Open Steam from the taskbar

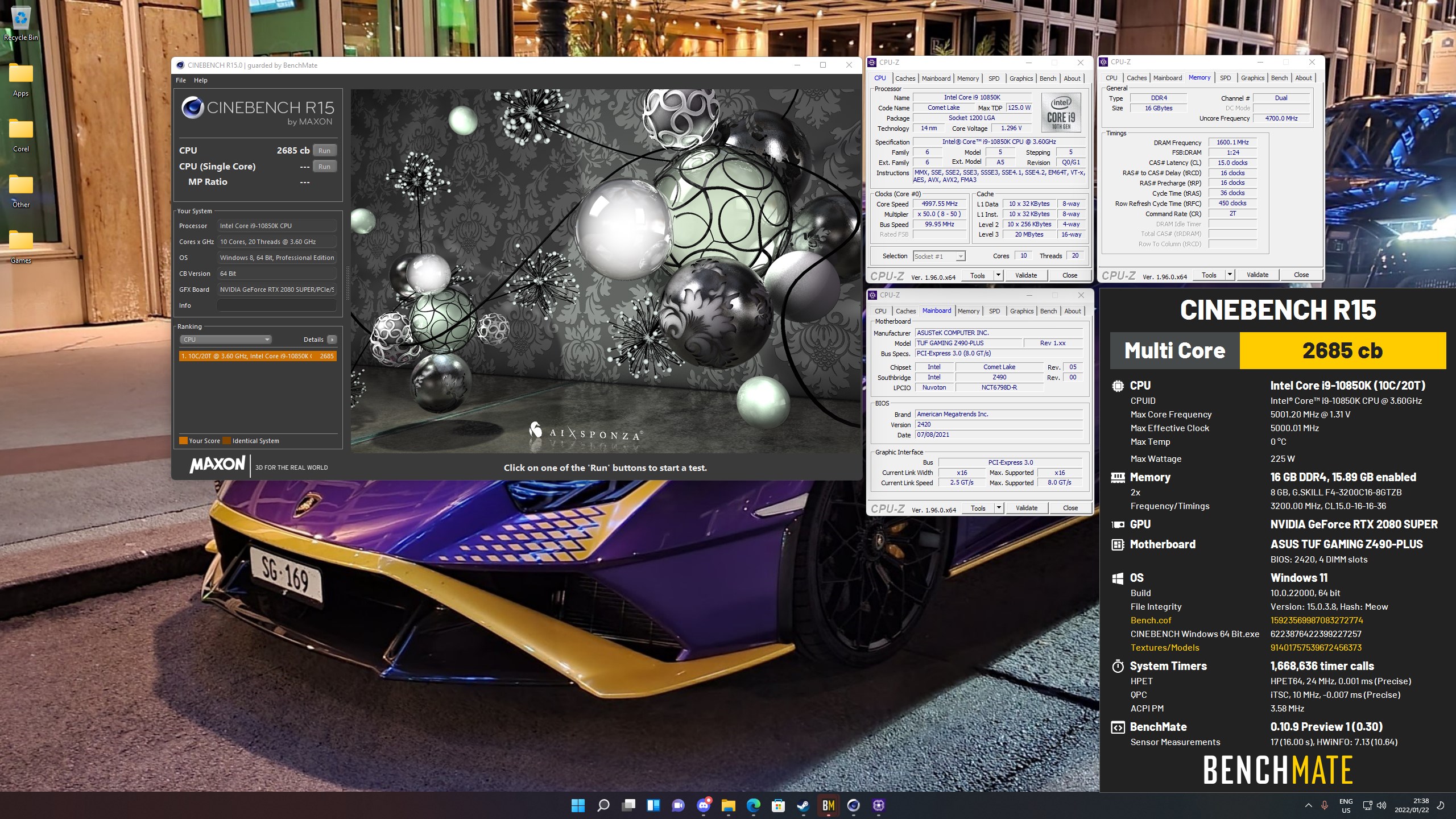[803, 805]
